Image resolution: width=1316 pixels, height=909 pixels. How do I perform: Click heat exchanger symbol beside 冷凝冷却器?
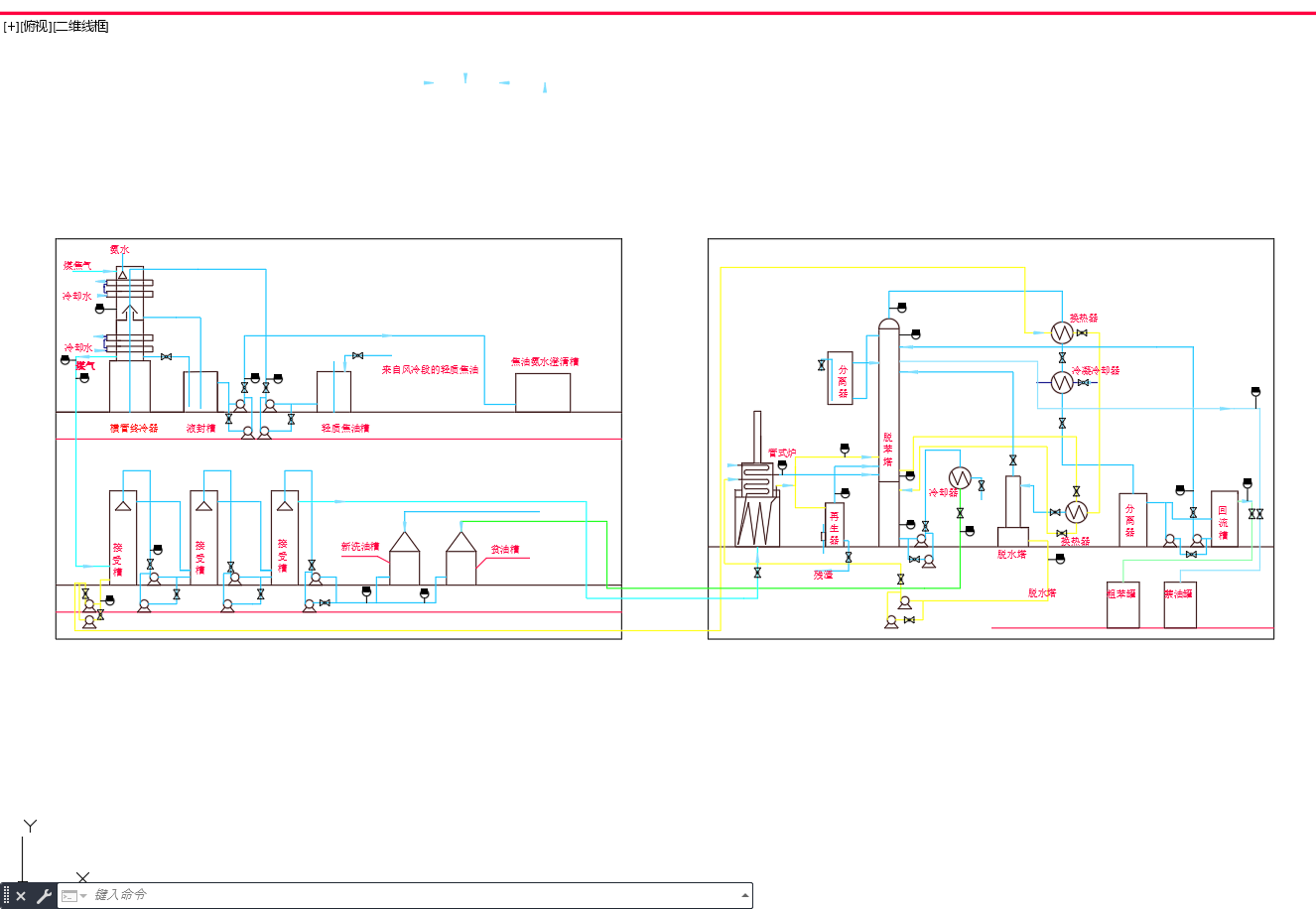(x=1062, y=382)
